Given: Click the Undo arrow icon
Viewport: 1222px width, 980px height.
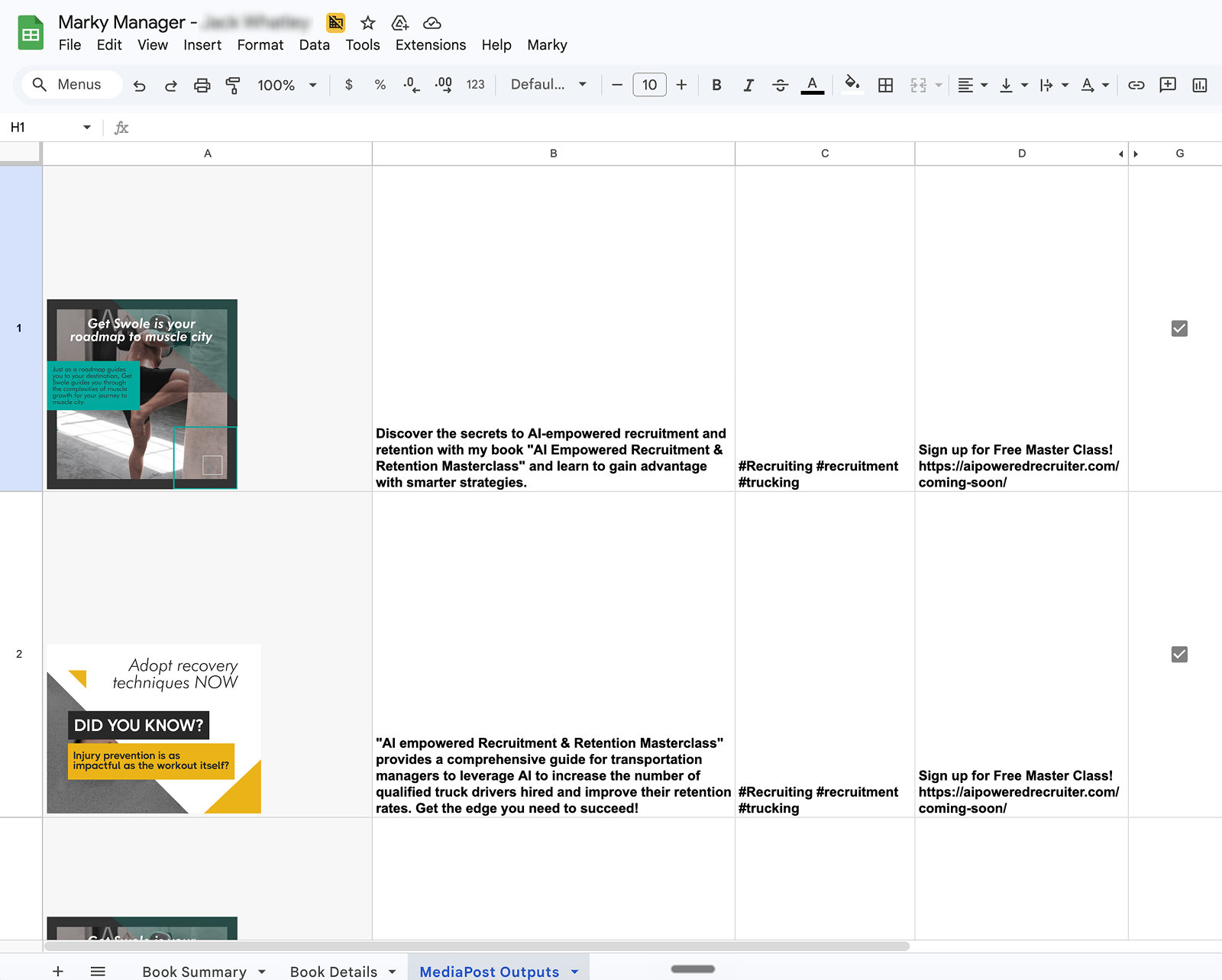Looking at the screenshot, I should (139, 85).
